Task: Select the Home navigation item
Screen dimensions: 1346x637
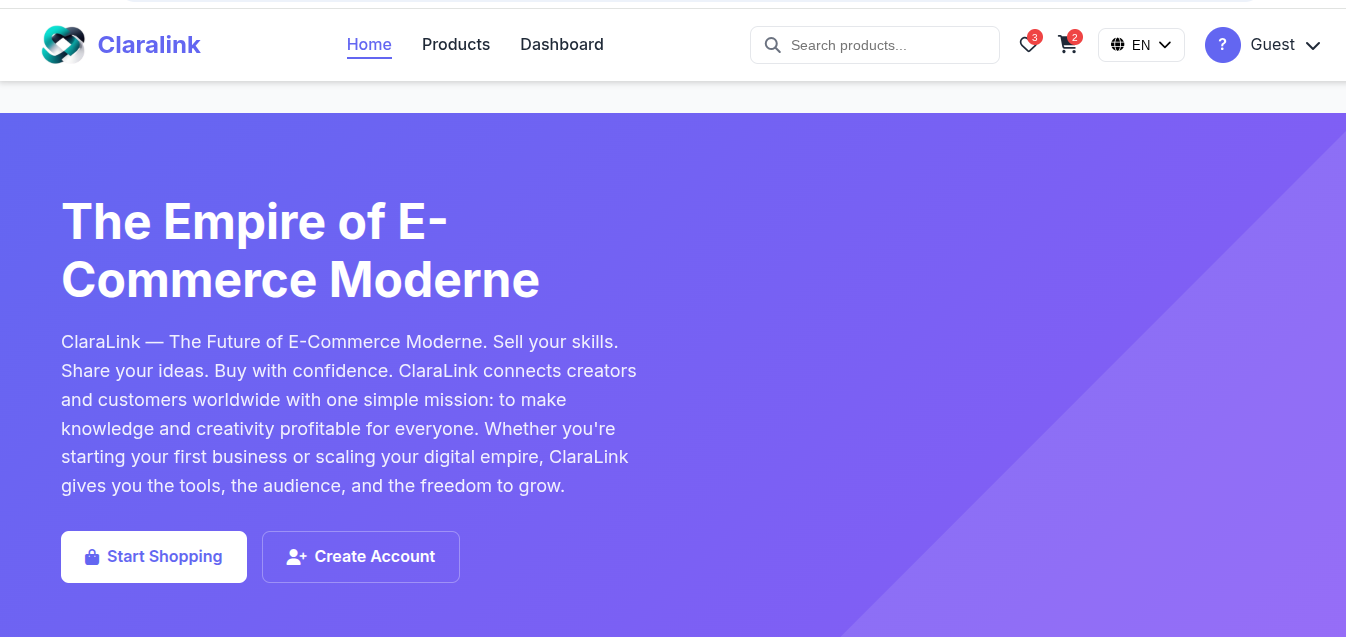Action: click(369, 44)
